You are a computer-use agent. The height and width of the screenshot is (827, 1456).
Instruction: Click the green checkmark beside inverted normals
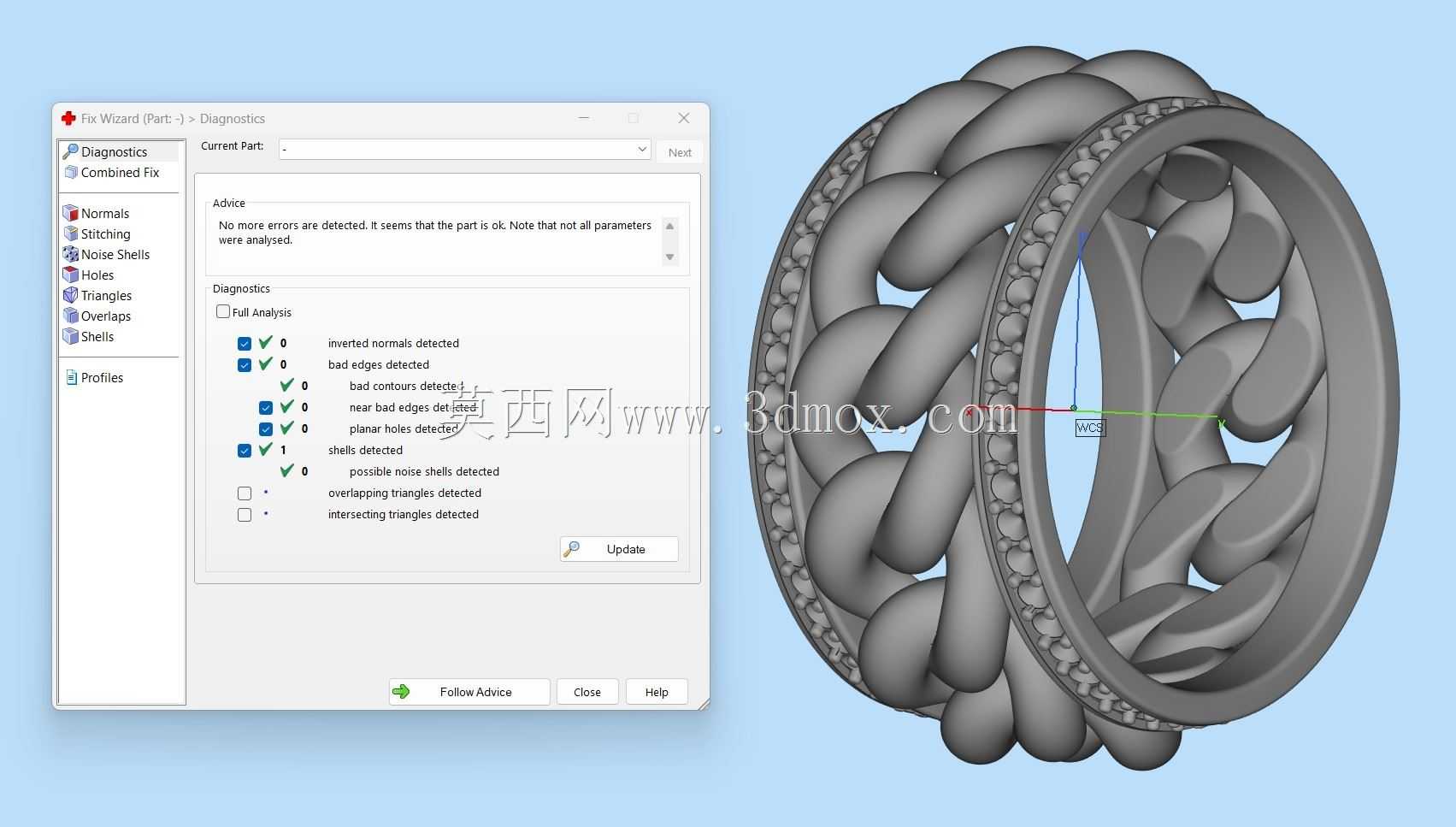[x=266, y=342]
